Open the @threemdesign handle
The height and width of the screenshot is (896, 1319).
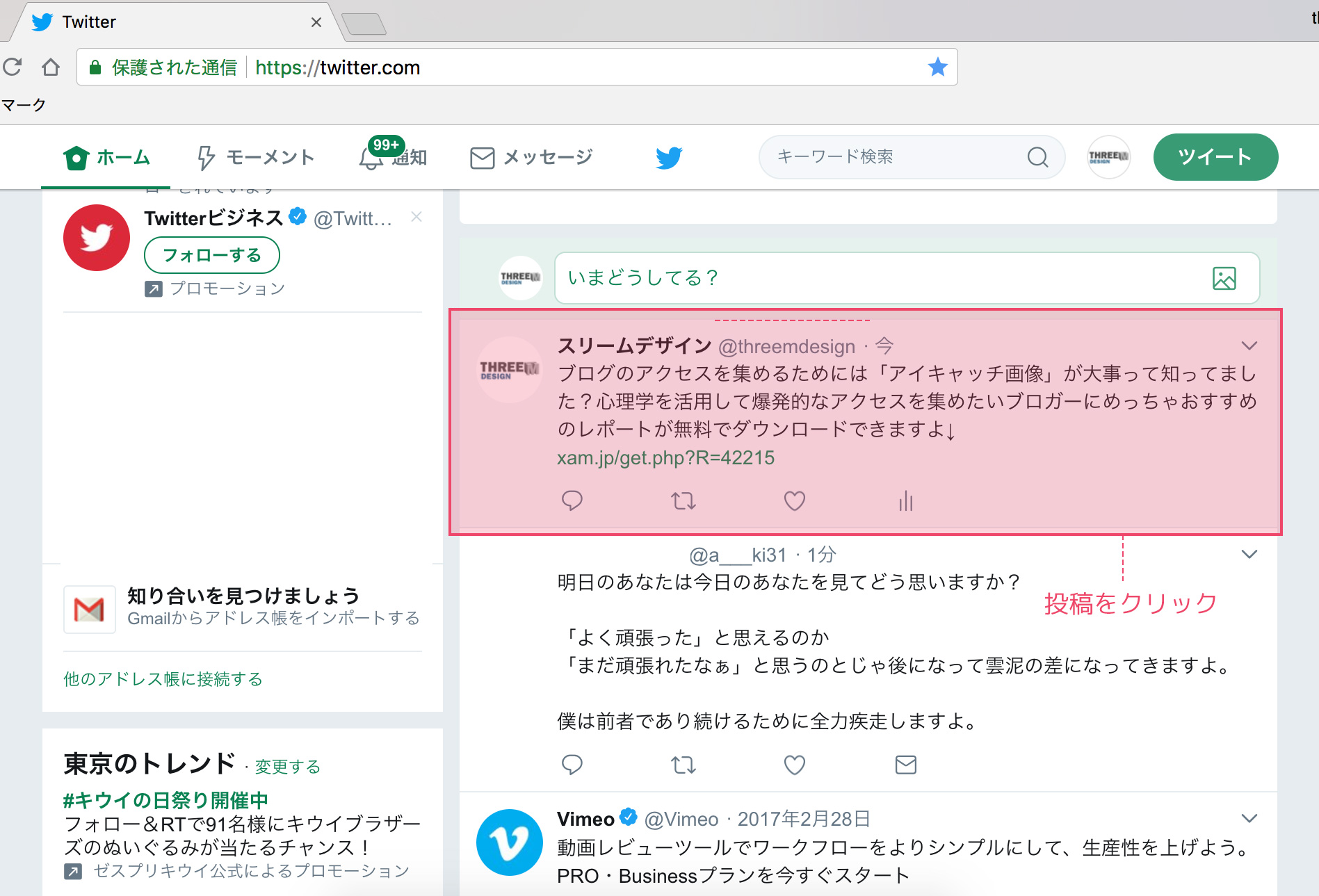(x=786, y=346)
